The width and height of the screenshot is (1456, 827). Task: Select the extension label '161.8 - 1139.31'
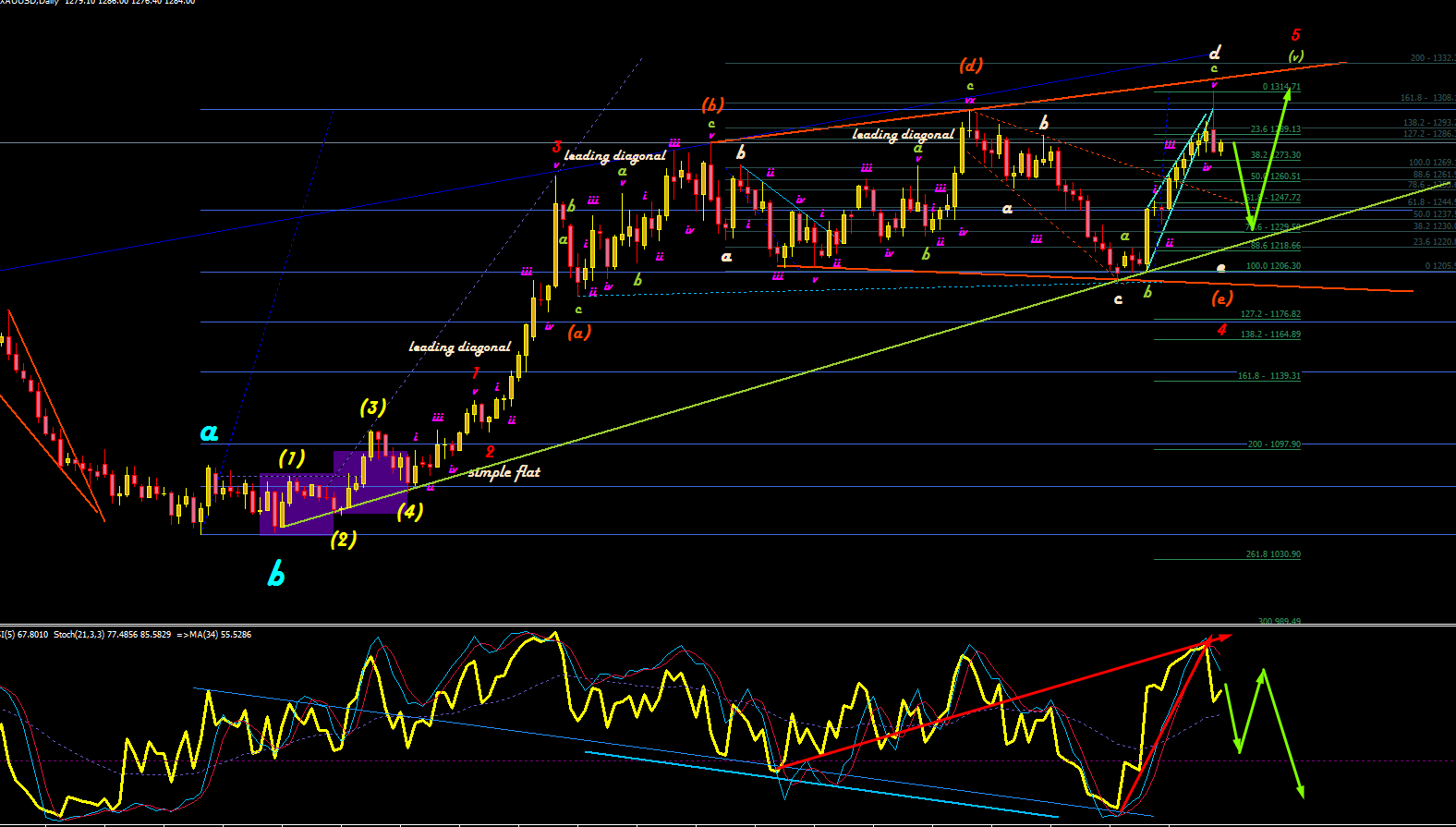(1269, 376)
